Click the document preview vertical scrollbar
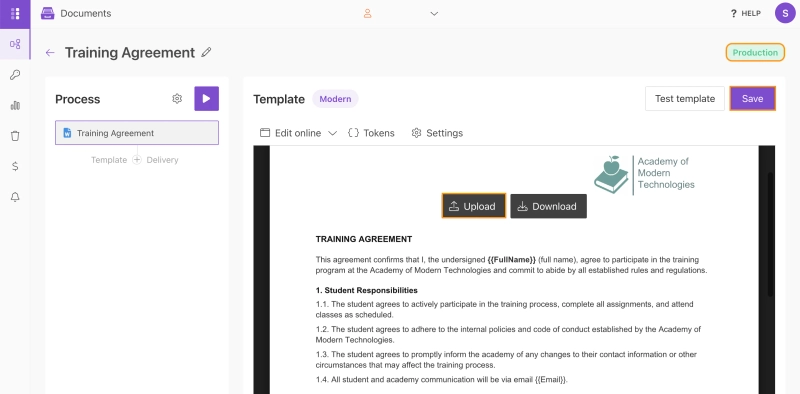Screen dimensions: 800x394 click(x=771, y=235)
